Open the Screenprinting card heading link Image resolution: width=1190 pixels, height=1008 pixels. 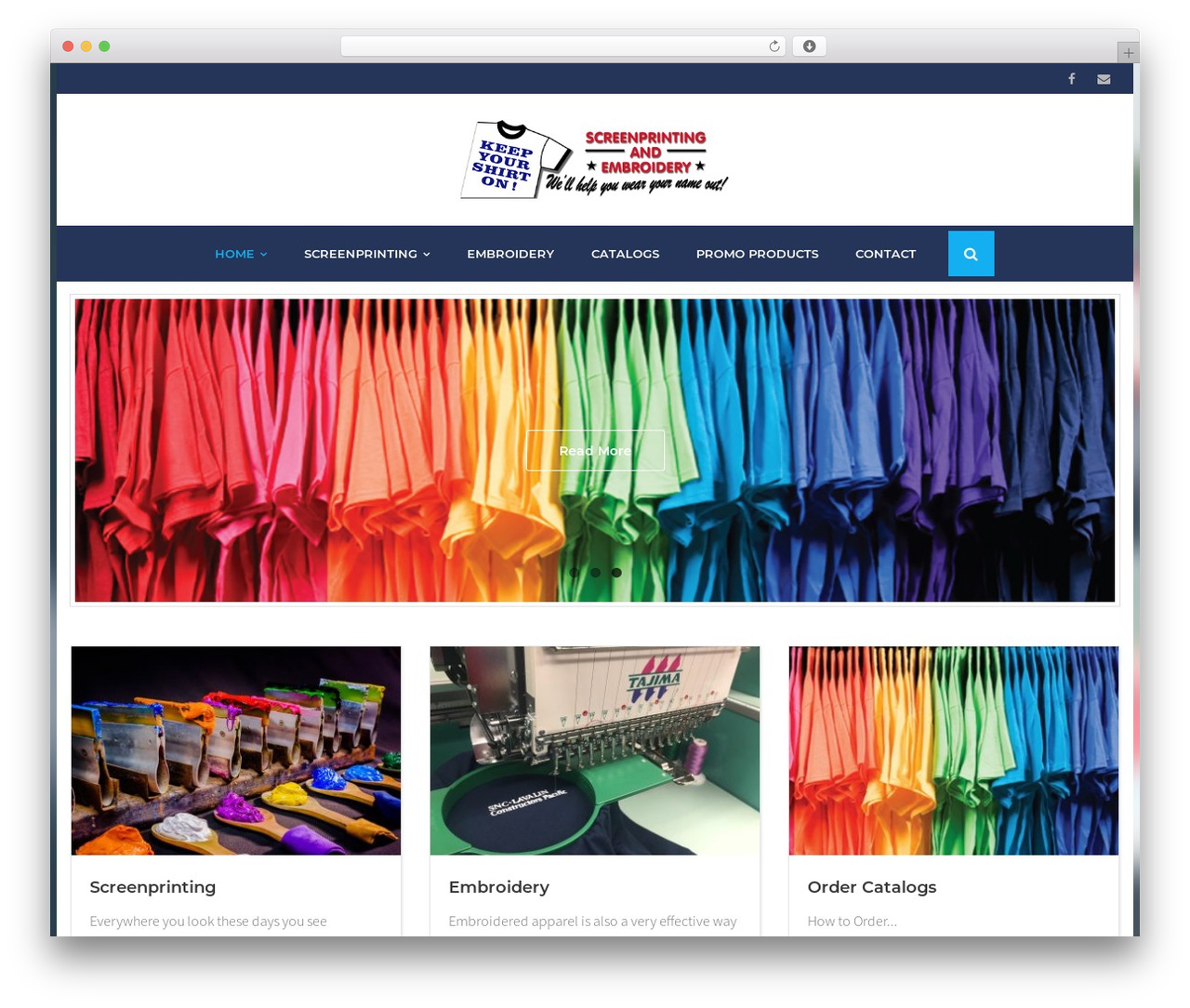tap(152, 887)
